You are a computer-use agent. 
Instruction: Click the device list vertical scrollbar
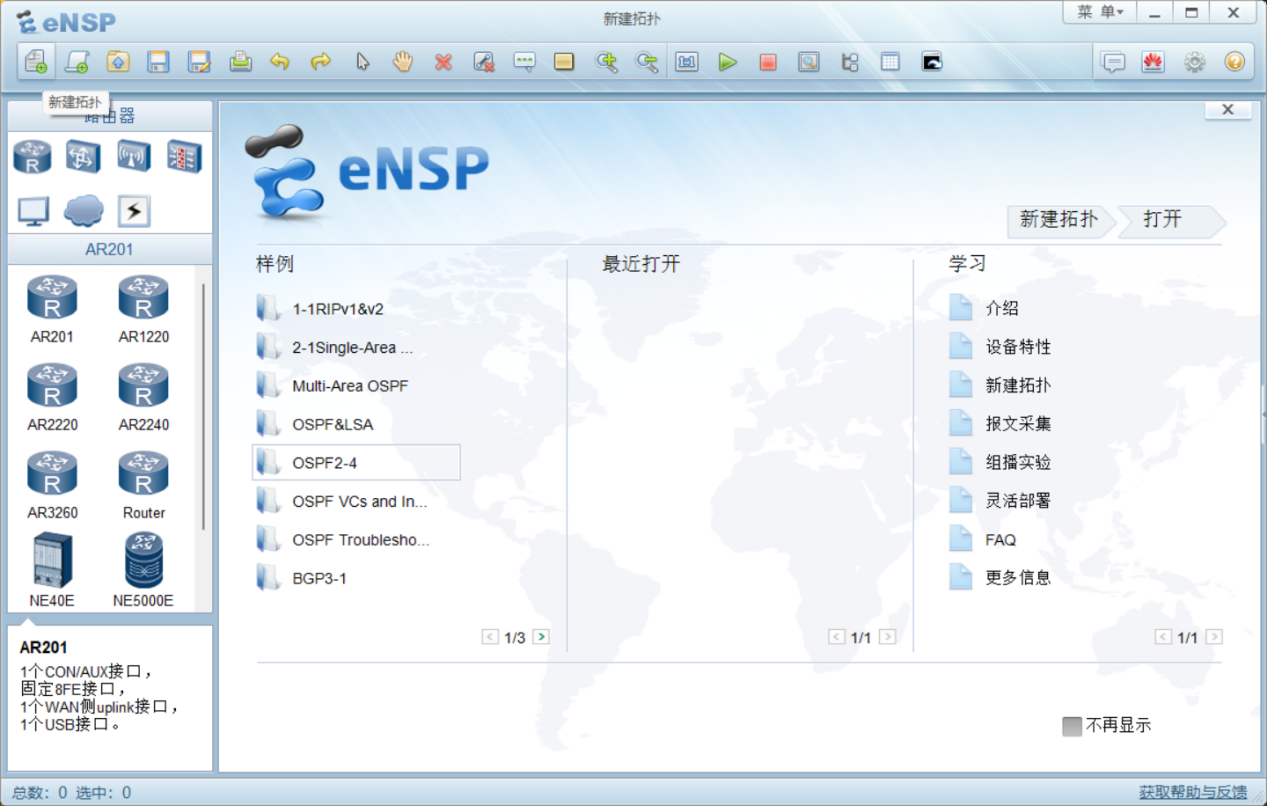204,406
